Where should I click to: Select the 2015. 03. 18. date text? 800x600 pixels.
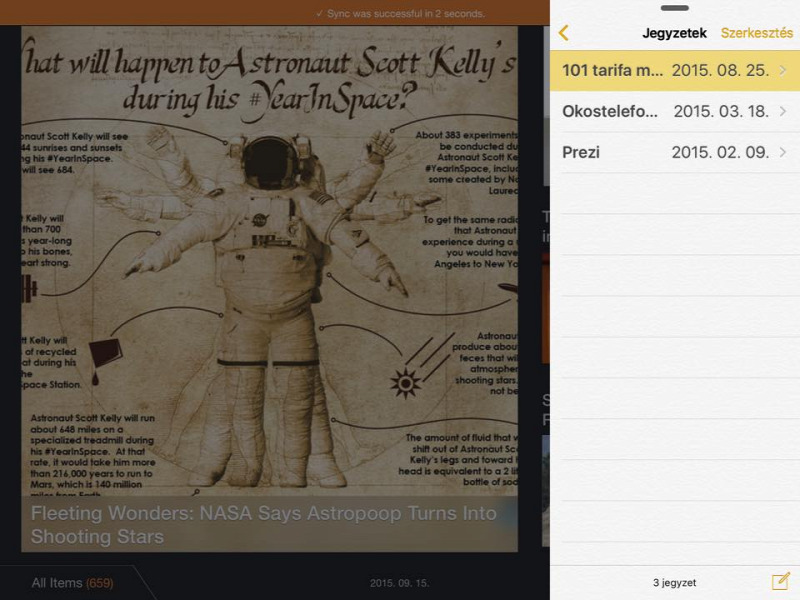[x=721, y=111]
